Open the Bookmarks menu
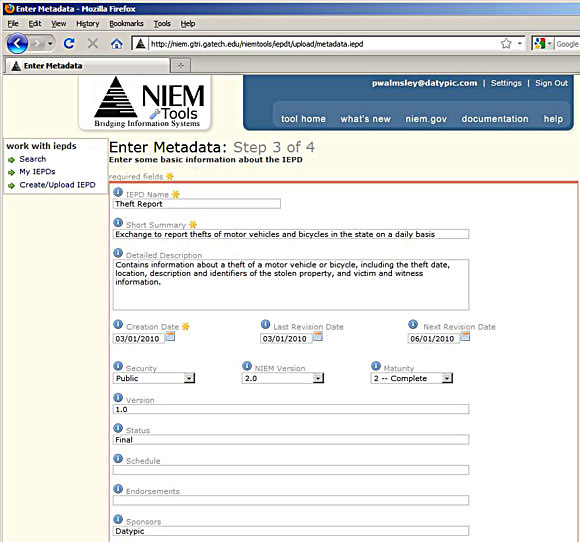 coord(126,24)
